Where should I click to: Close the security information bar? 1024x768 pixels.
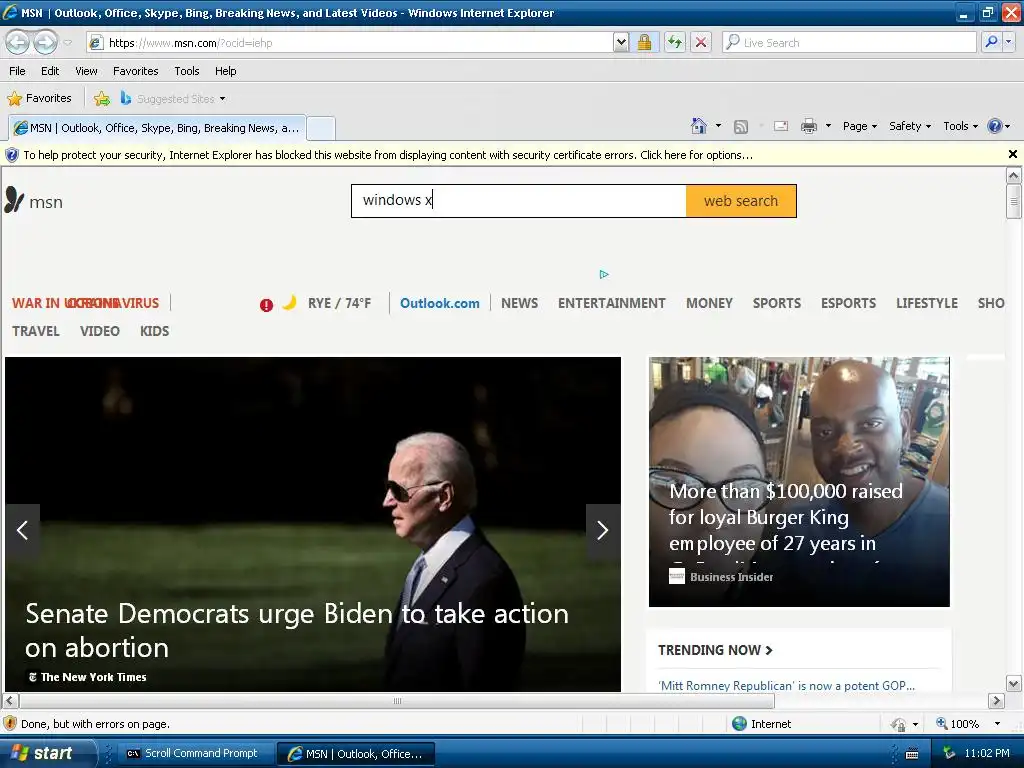[1013, 154]
